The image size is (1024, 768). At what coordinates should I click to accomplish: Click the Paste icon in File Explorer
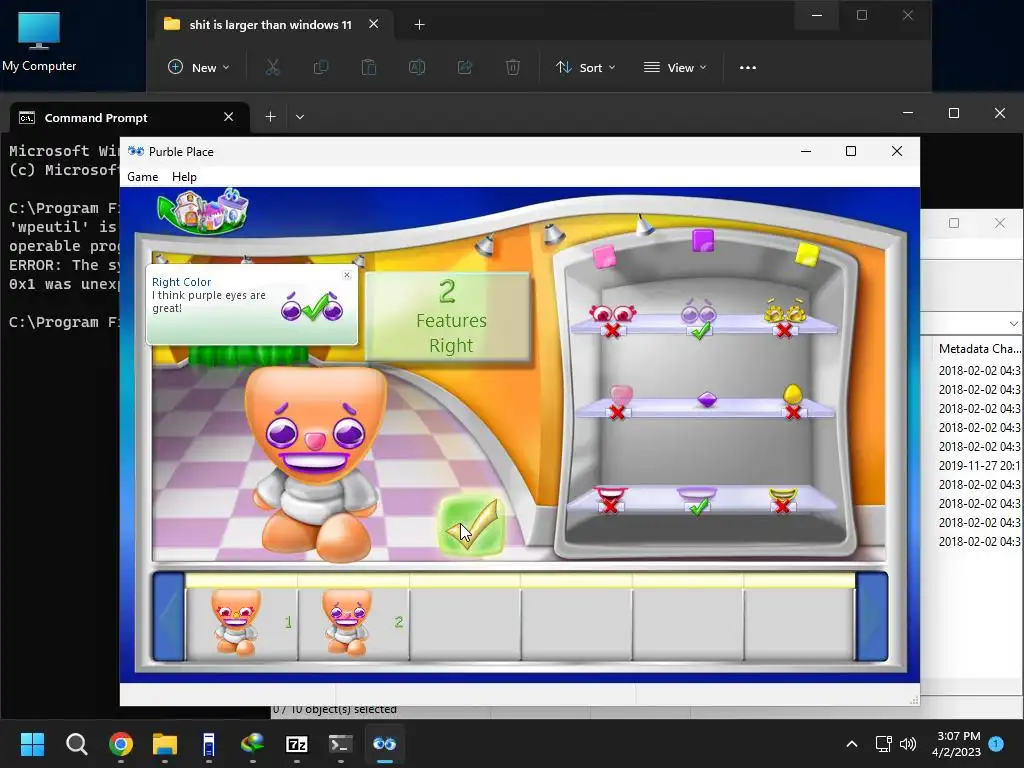[x=369, y=67]
